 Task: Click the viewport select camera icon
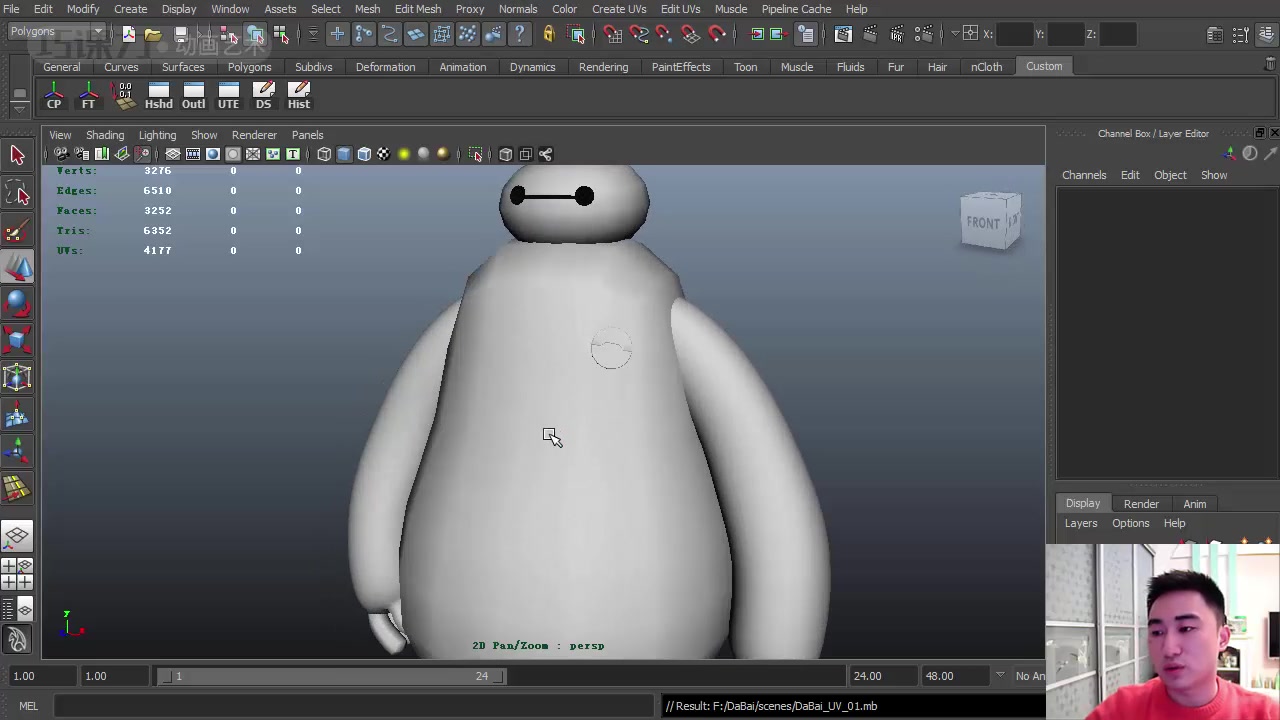pos(61,154)
